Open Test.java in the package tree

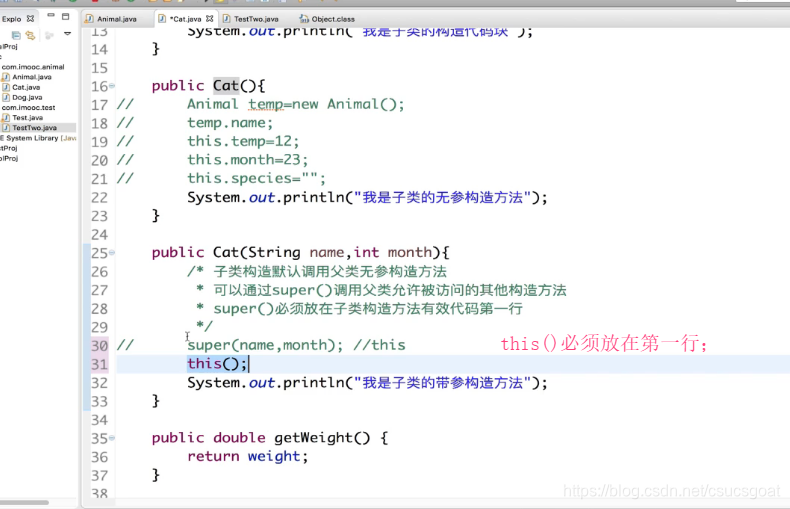click(28, 117)
